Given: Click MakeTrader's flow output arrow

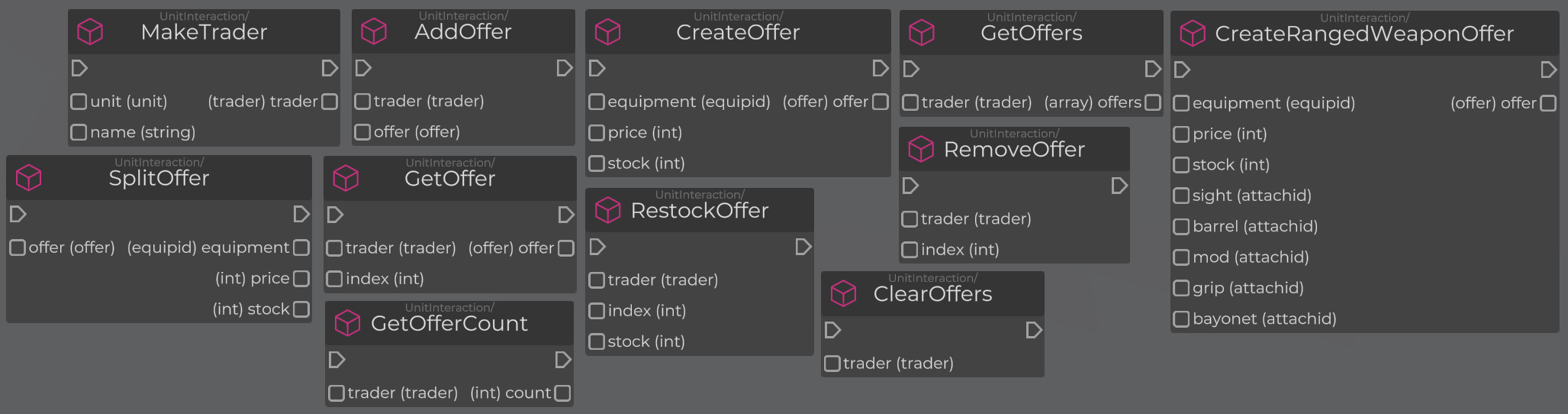Looking at the screenshot, I should [330, 68].
